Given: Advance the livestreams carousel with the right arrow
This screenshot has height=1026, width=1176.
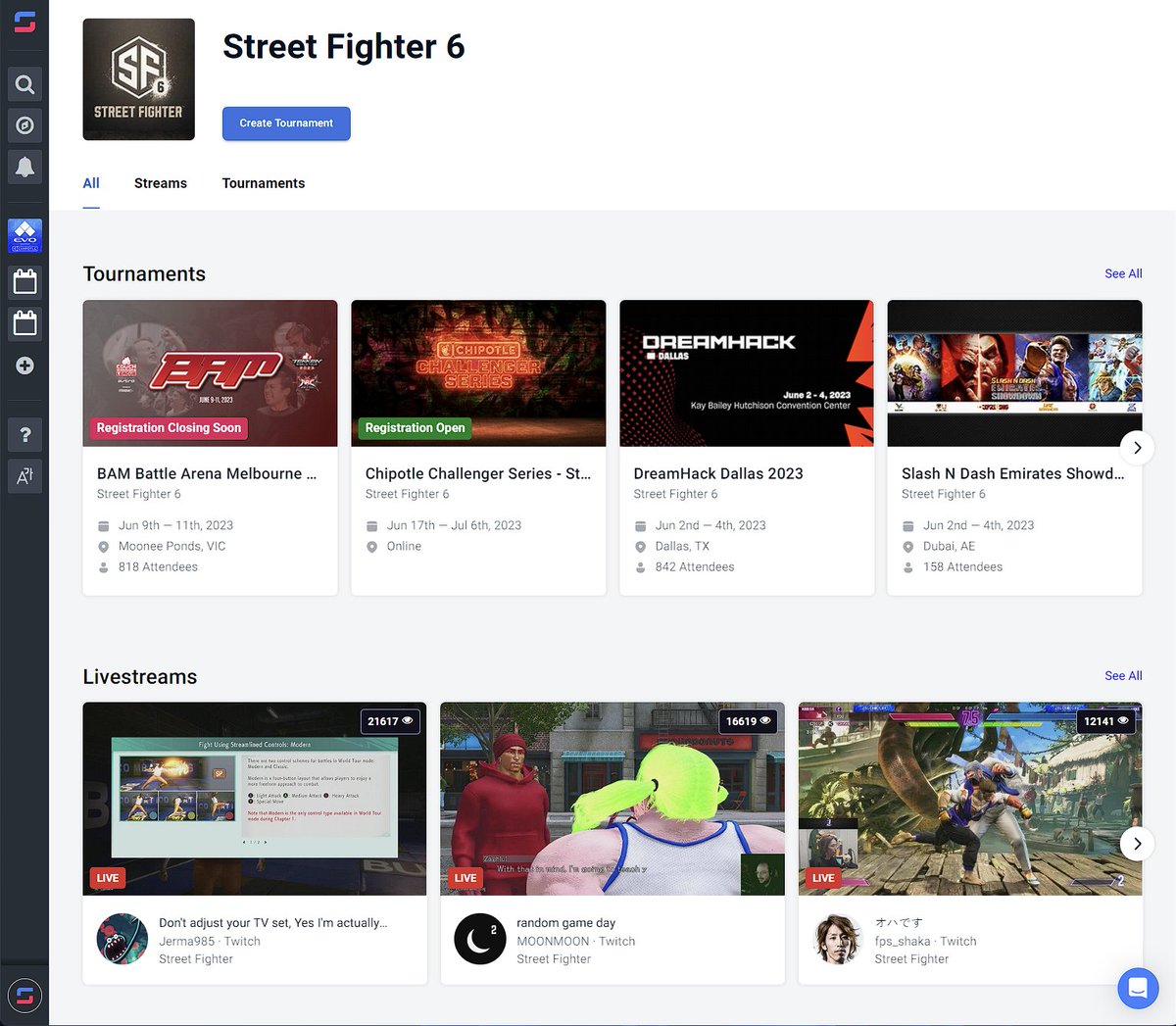Looking at the screenshot, I should [x=1137, y=843].
